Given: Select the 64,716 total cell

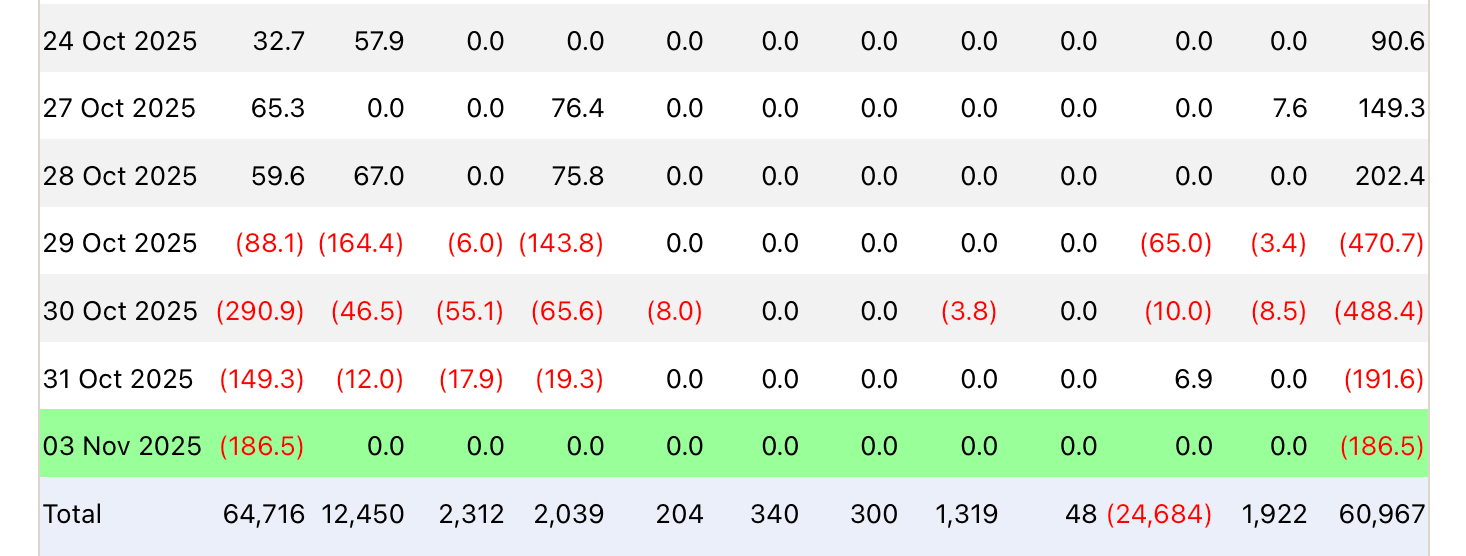Looking at the screenshot, I should coord(263,514).
